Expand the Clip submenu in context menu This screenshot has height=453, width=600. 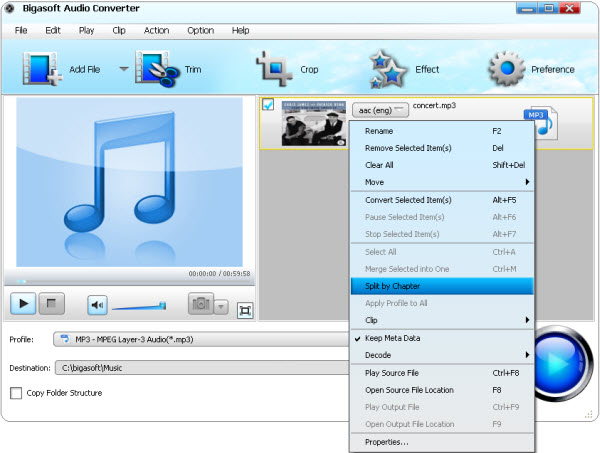click(442, 320)
